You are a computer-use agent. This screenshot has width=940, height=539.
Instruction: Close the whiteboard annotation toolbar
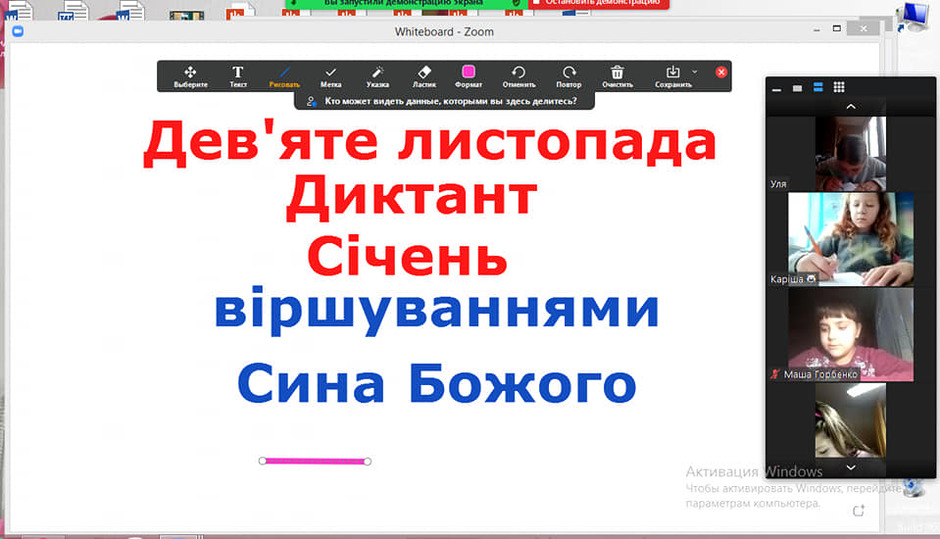[x=721, y=72]
